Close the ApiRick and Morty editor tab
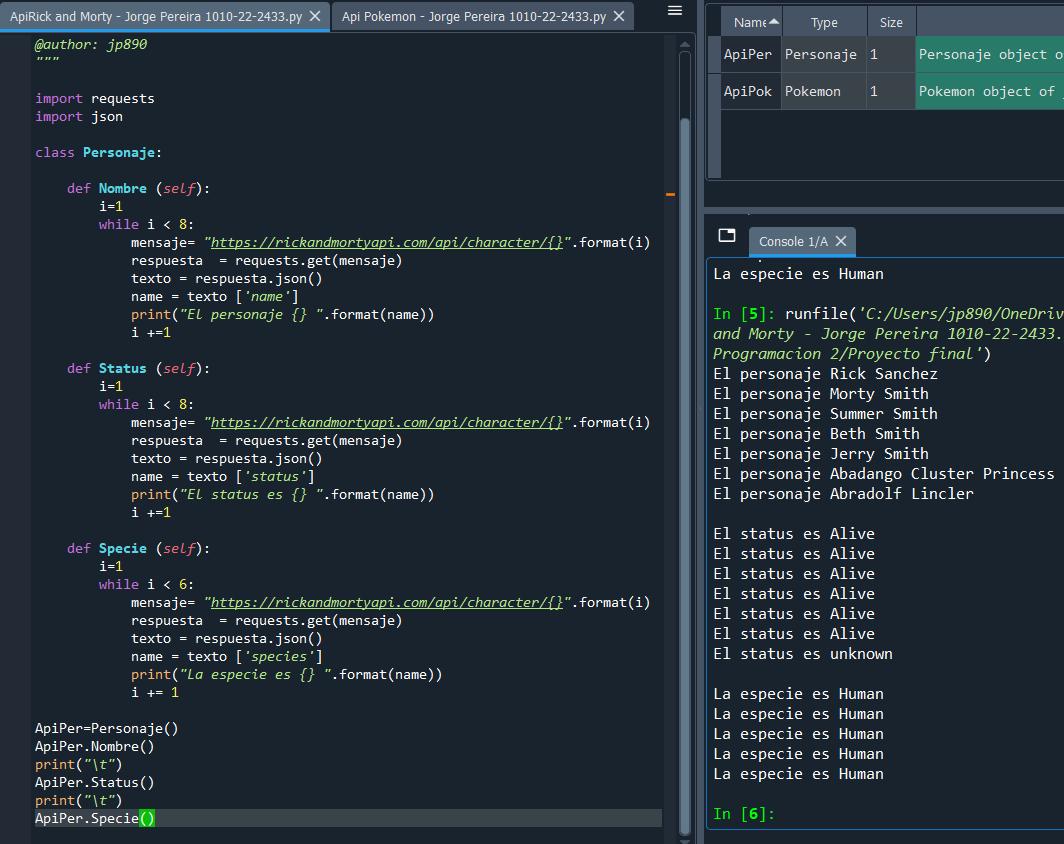The image size is (1064, 844). 315,16
